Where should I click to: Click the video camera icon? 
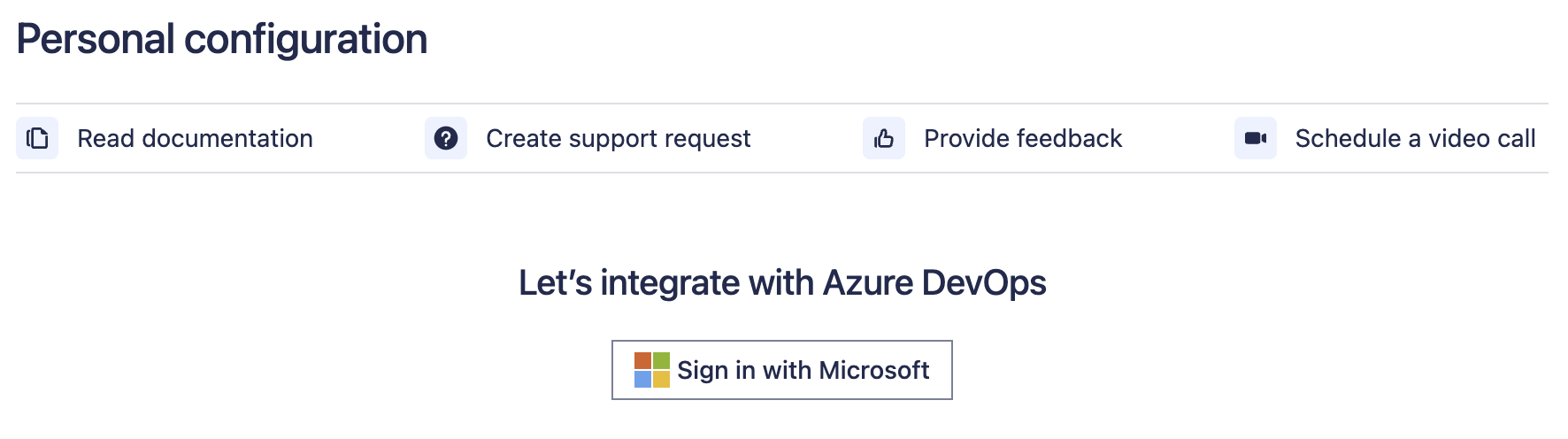[x=1256, y=138]
